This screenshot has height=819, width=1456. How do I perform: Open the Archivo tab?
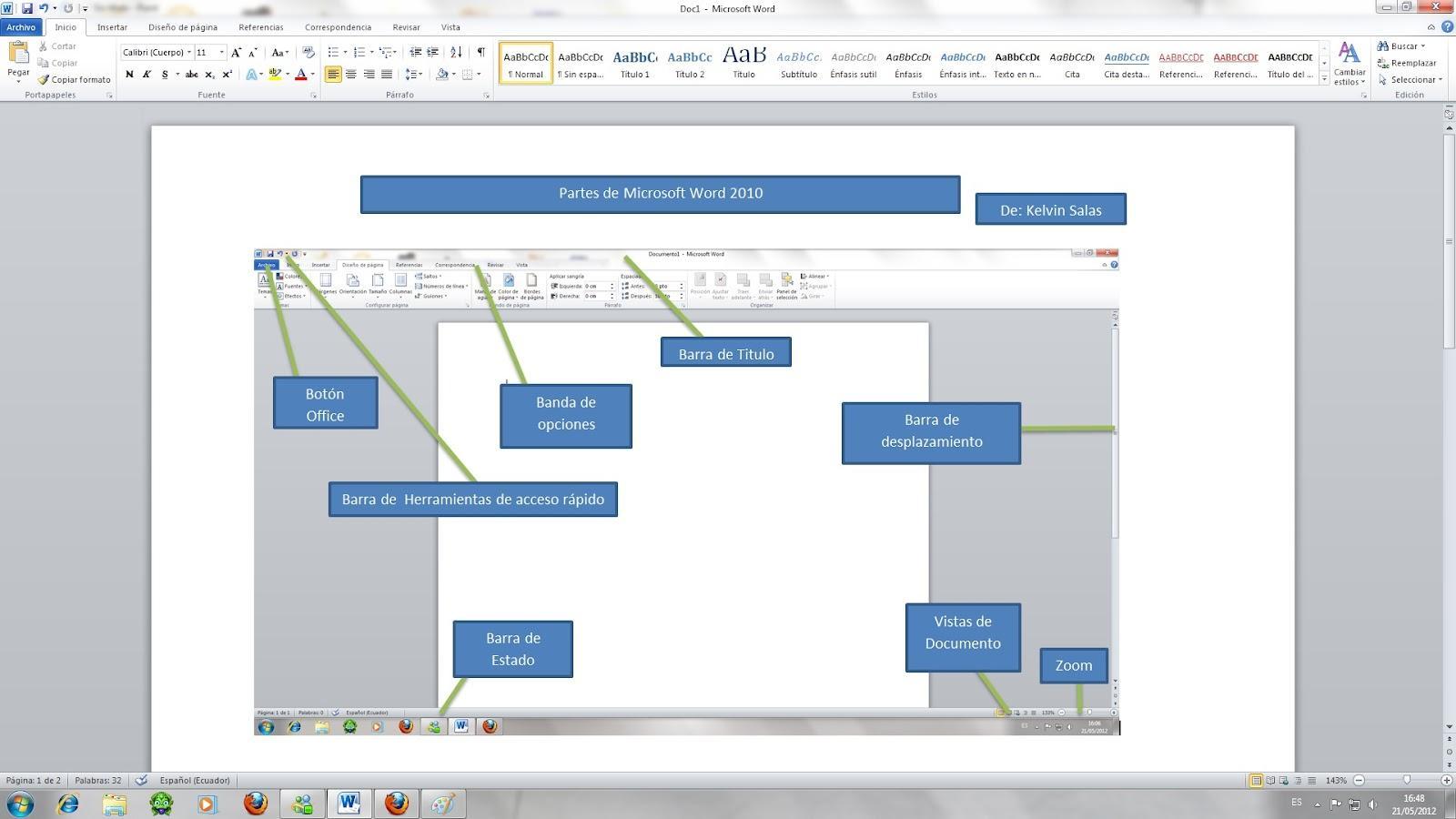click(x=21, y=27)
